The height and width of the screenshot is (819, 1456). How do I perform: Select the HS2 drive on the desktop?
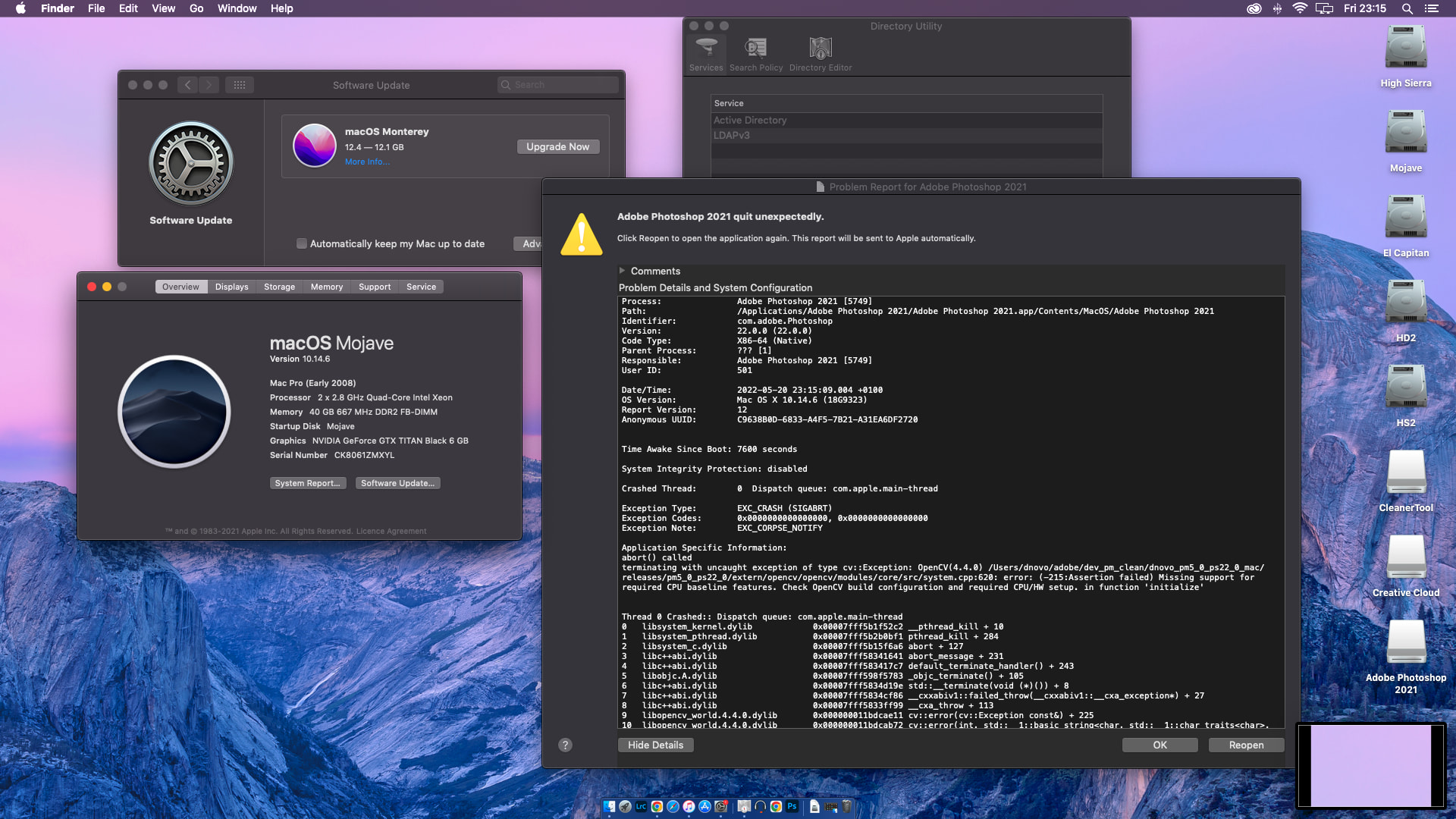click(1406, 397)
